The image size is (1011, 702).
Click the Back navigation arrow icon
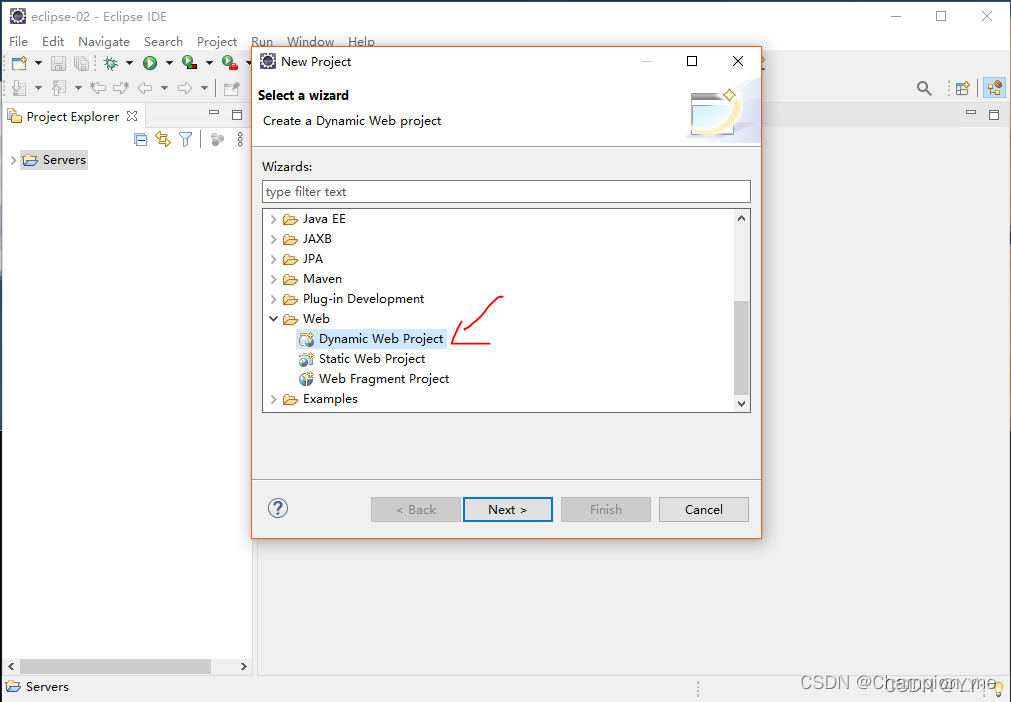145,88
